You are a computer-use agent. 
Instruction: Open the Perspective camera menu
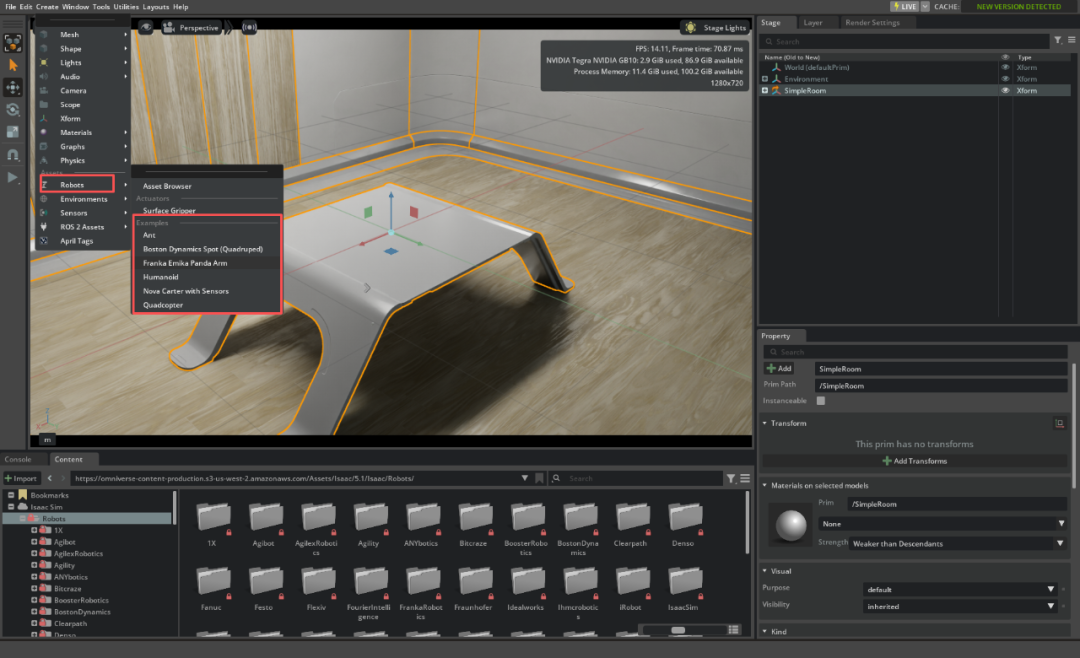(190, 28)
